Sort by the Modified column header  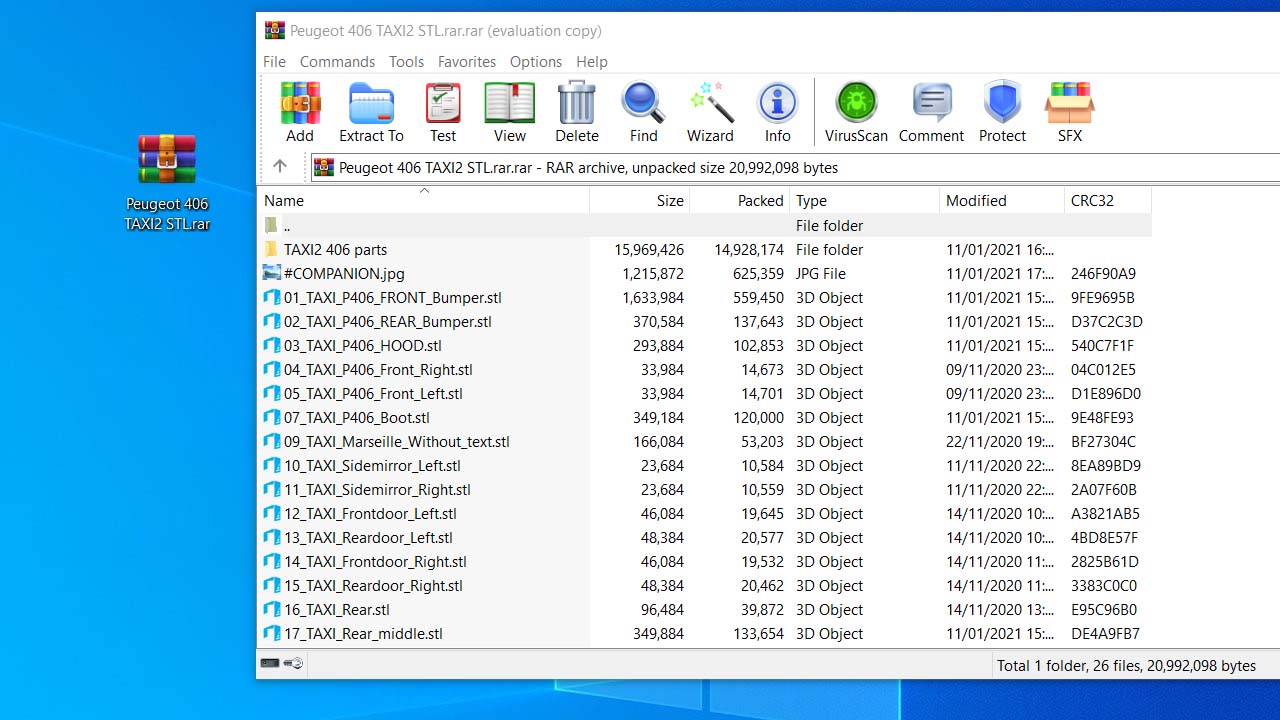pyautogui.click(x=1002, y=200)
